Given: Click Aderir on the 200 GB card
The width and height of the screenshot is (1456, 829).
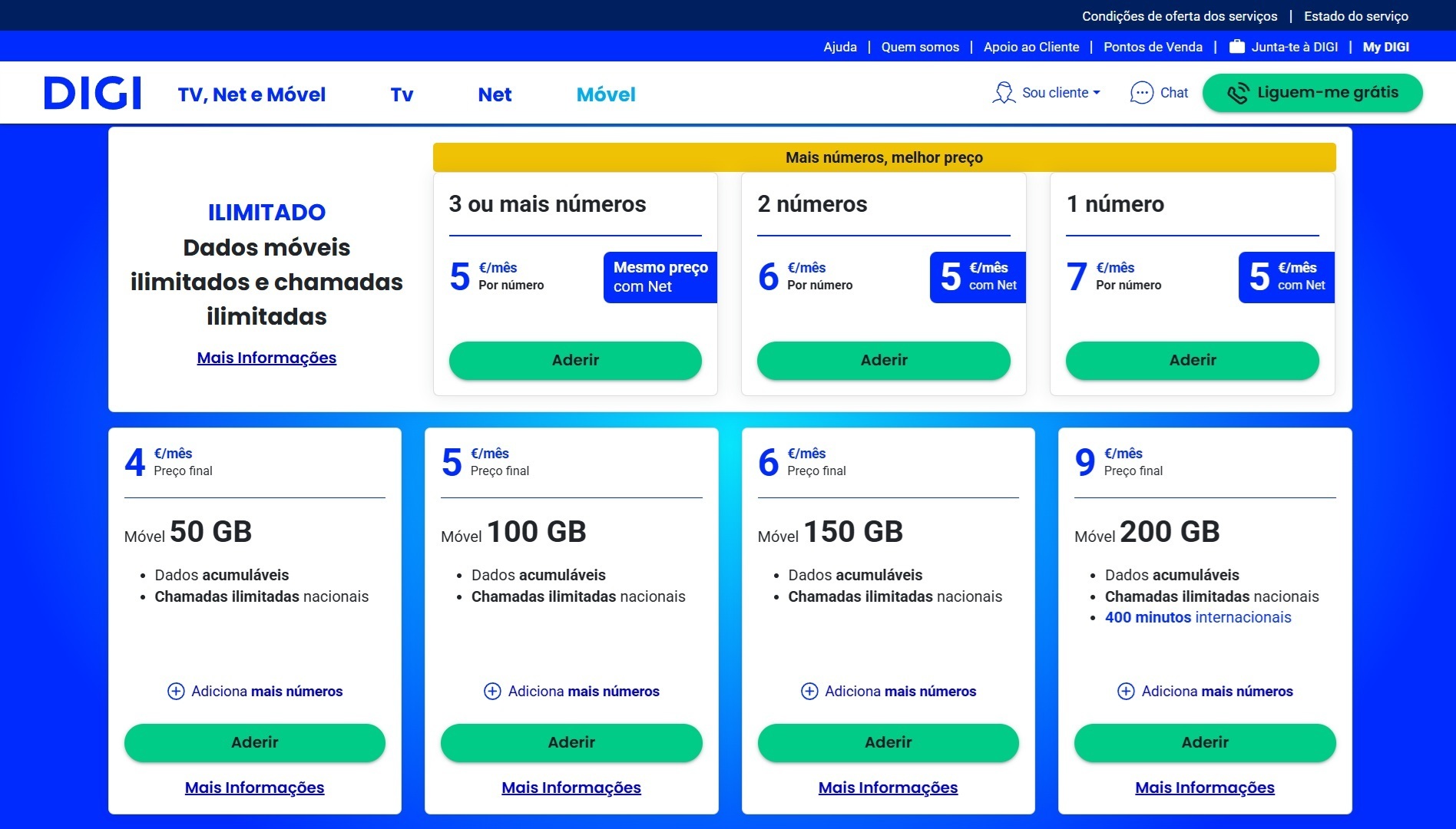Looking at the screenshot, I should pos(1205,742).
